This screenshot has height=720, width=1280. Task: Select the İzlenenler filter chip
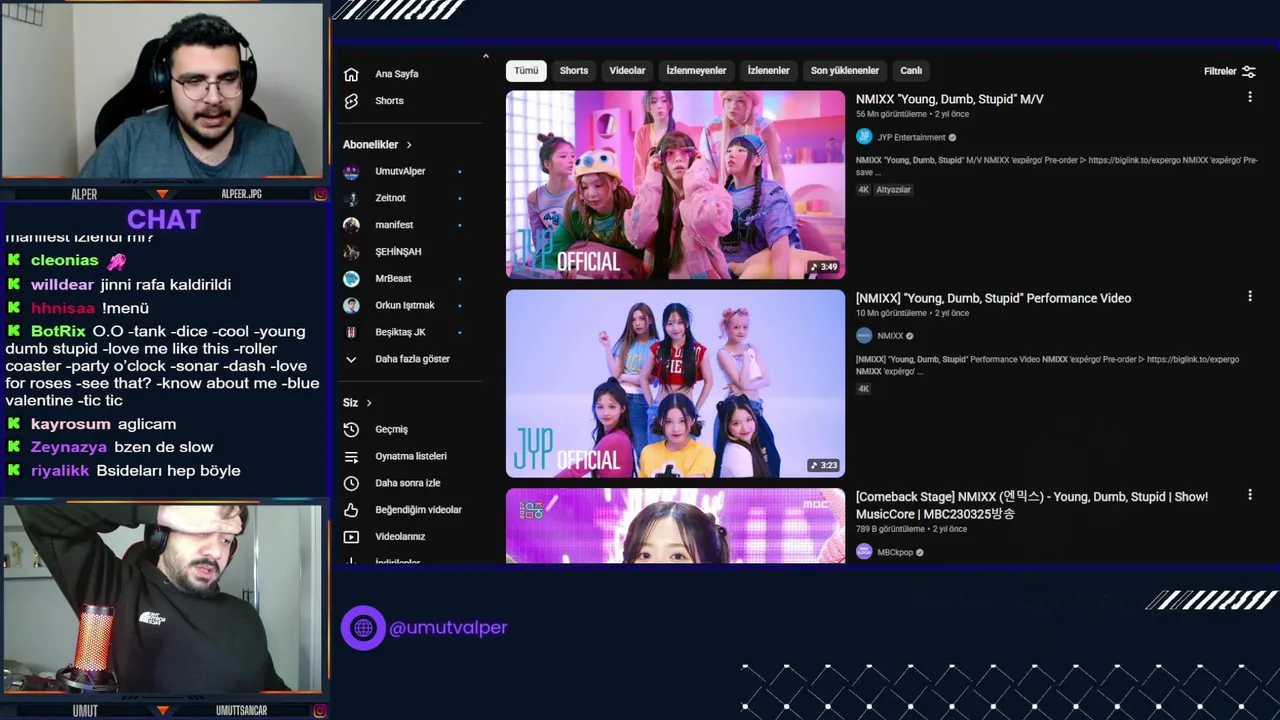tap(768, 71)
